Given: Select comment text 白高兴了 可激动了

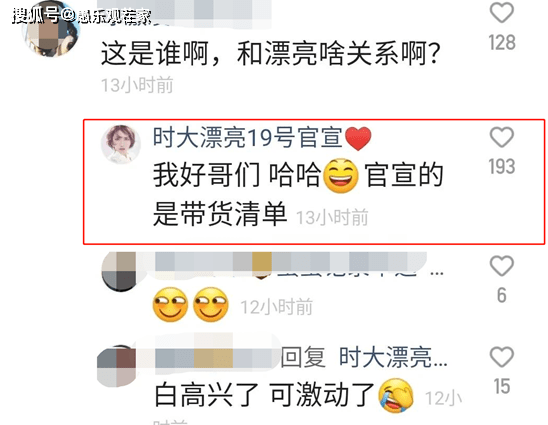Looking at the screenshot, I should click(x=265, y=395).
